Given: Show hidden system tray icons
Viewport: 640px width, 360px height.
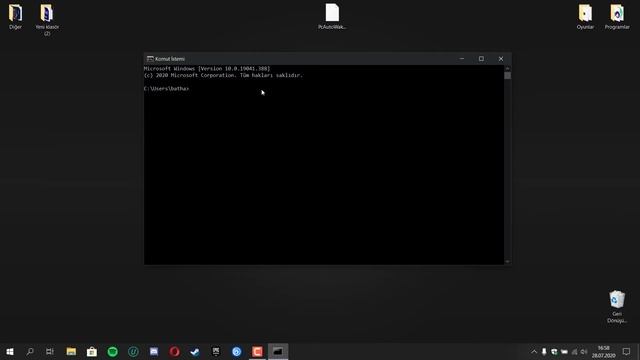Looking at the screenshot, I should coord(534,351).
